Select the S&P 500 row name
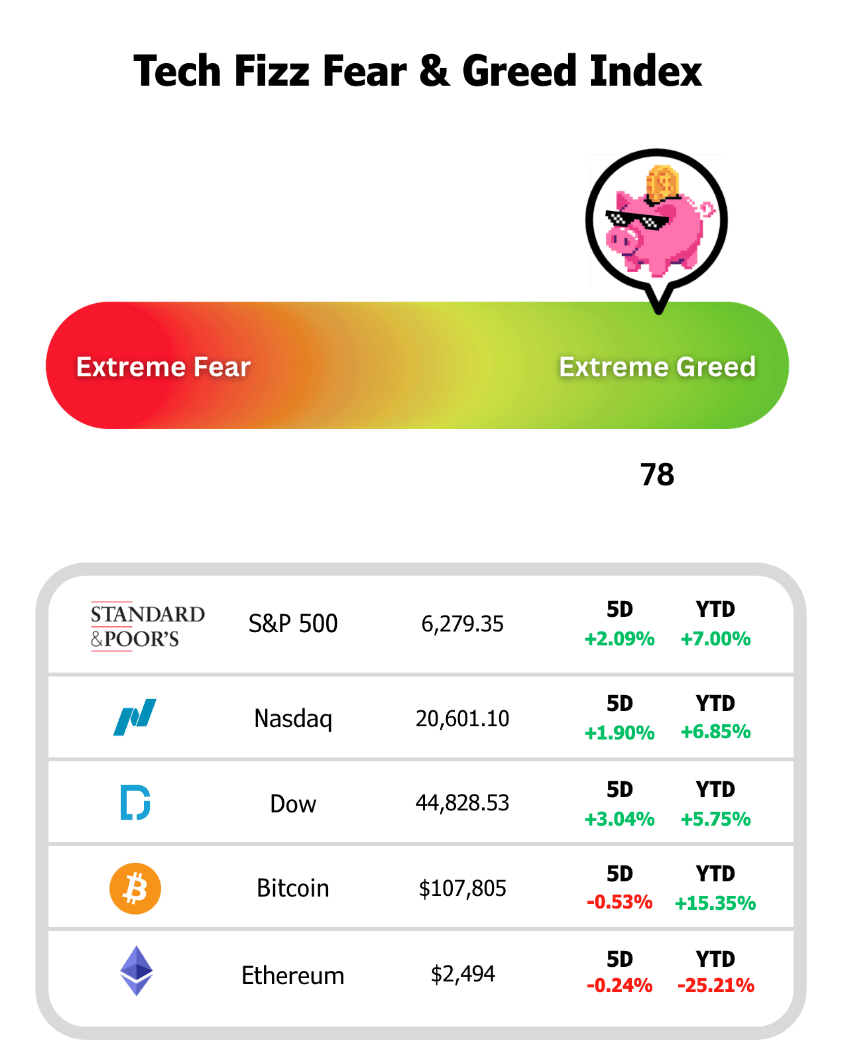 [293, 623]
